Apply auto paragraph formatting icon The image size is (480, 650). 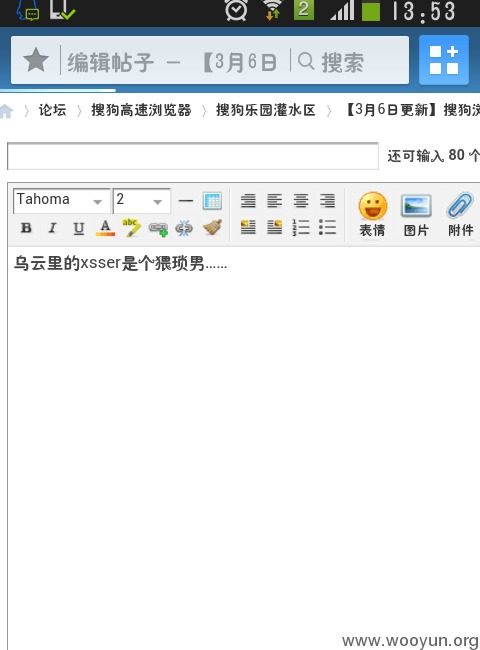click(x=248, y=201)
